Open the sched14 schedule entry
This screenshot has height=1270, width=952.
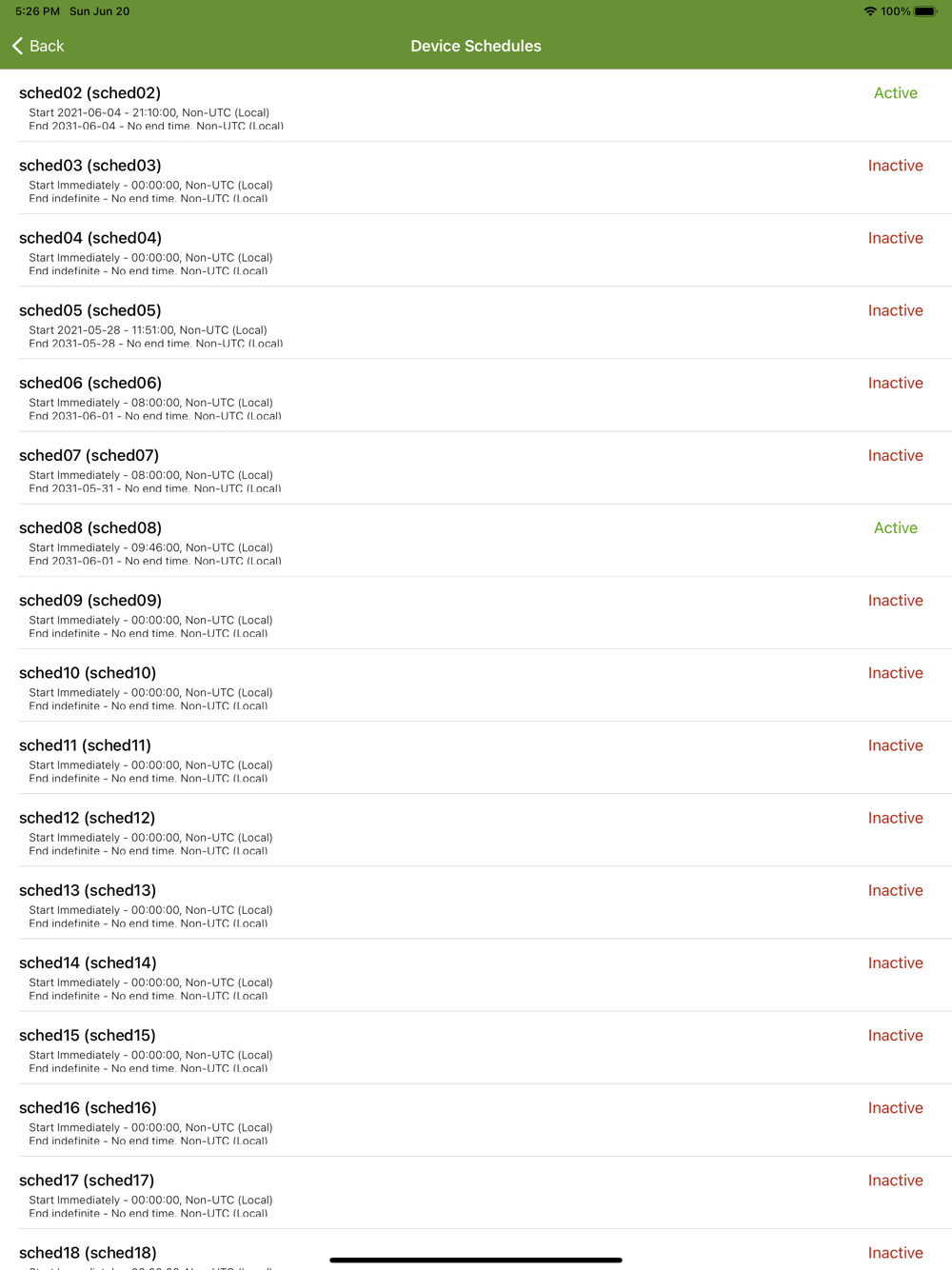476,975
